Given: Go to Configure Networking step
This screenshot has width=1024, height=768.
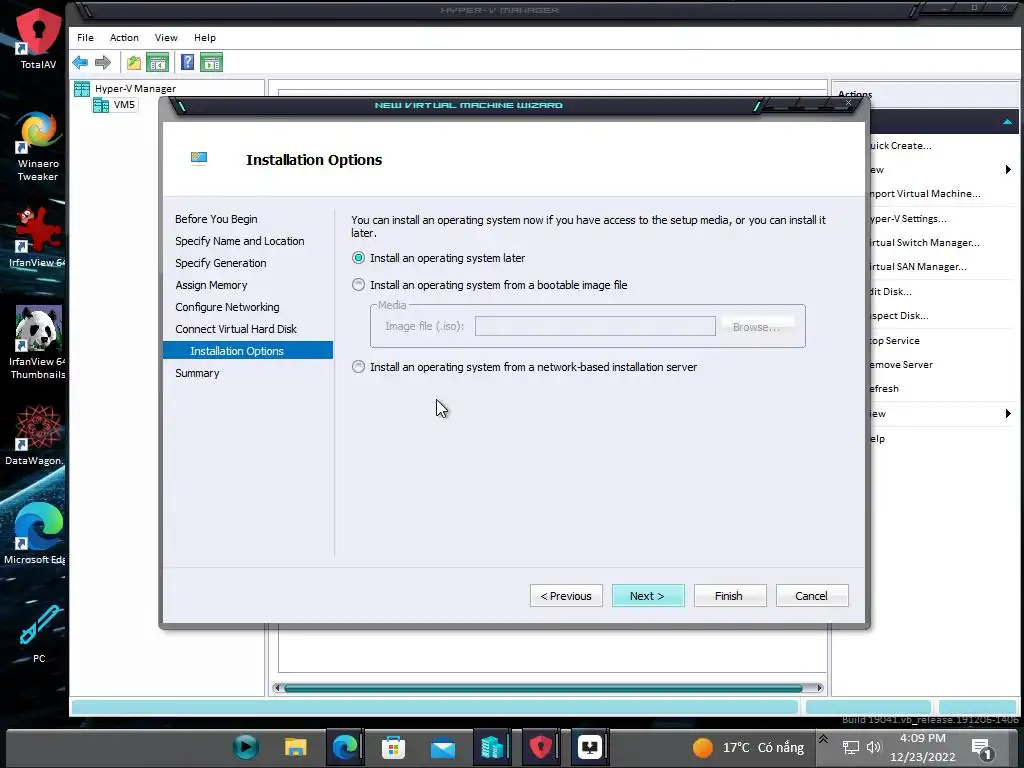Looking at the screenshot, I should (227, 307).
